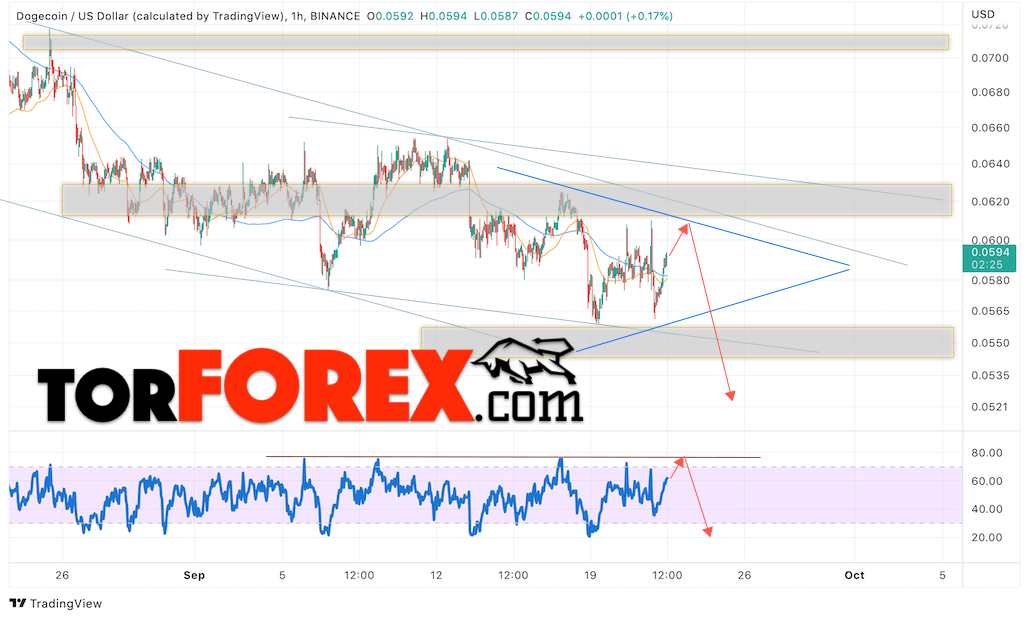1029x619 pixels.
Task: Click the RSI 80.00 scale value
Action: (987, 453)
